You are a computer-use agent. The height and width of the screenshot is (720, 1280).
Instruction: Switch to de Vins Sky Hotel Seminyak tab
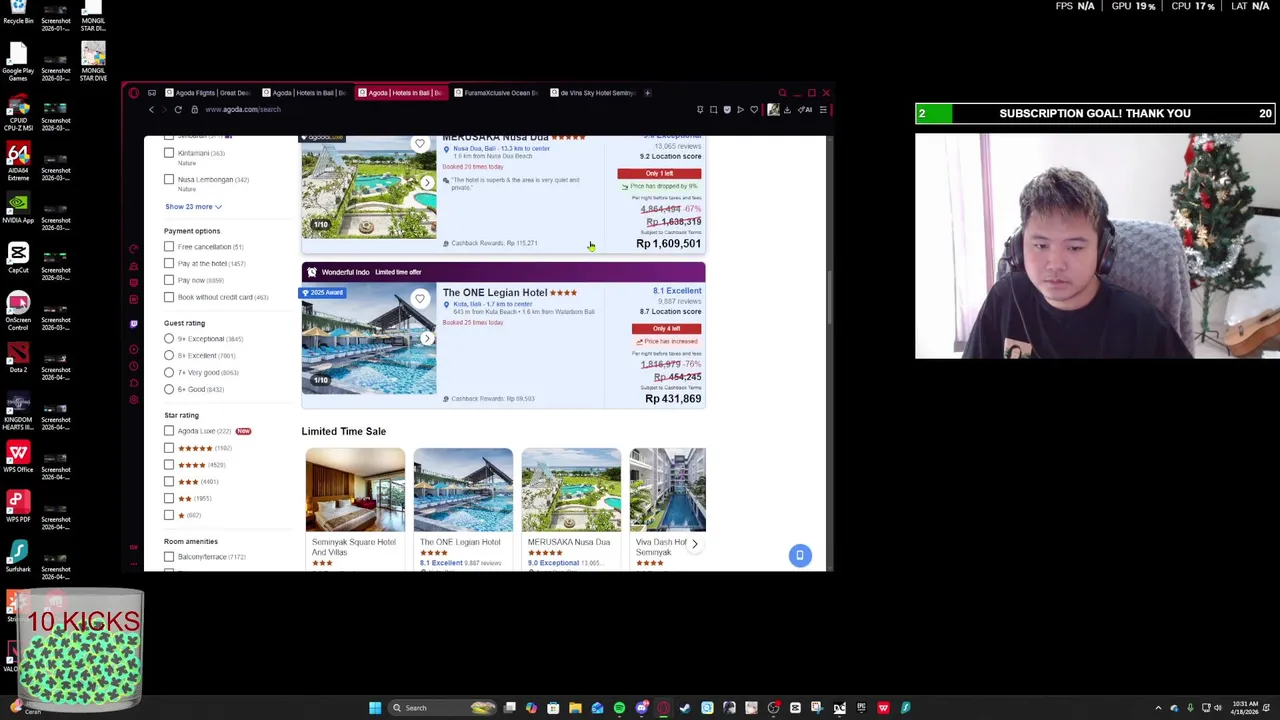pos(592,93)
